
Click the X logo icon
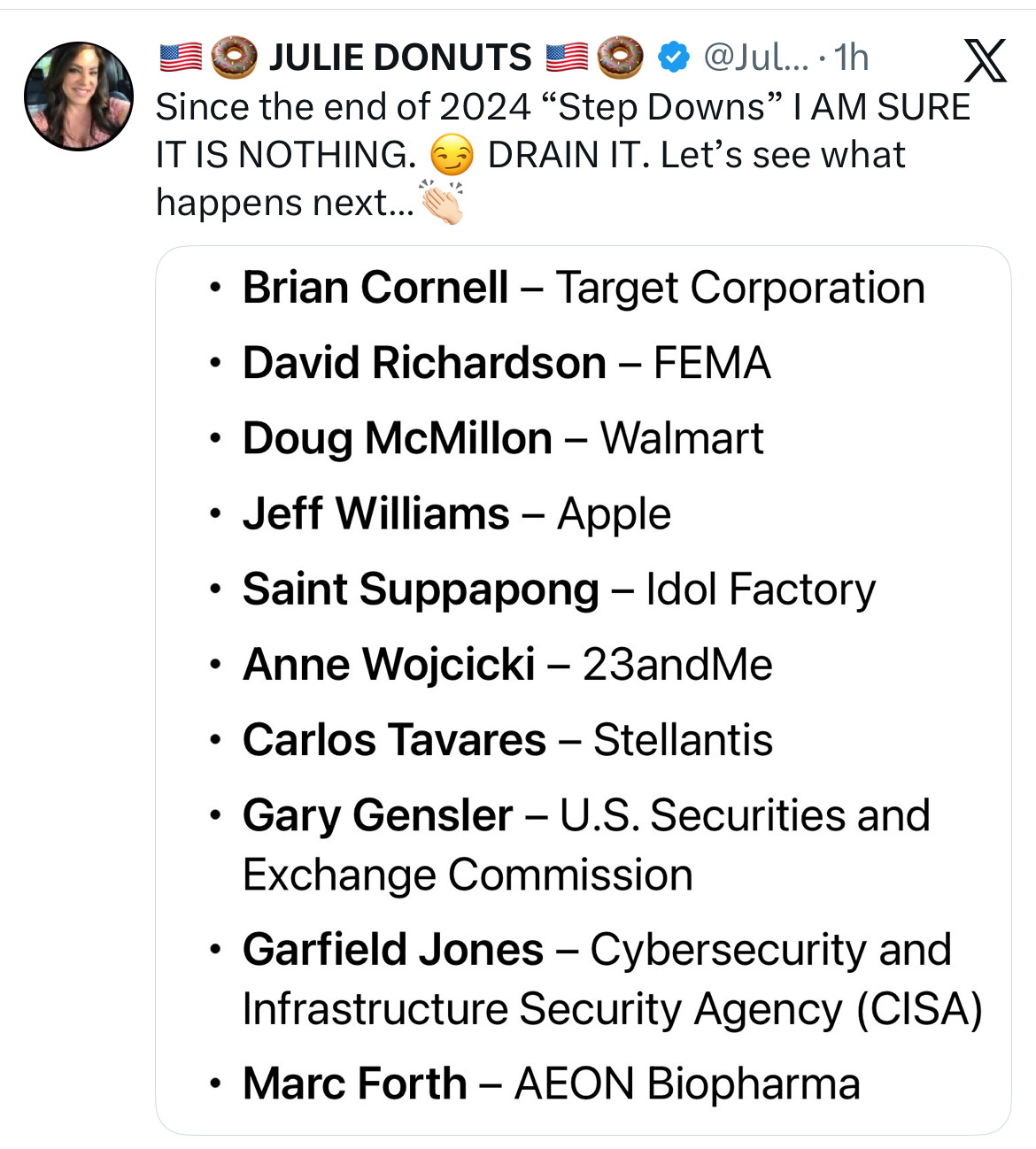pos(985,60)
